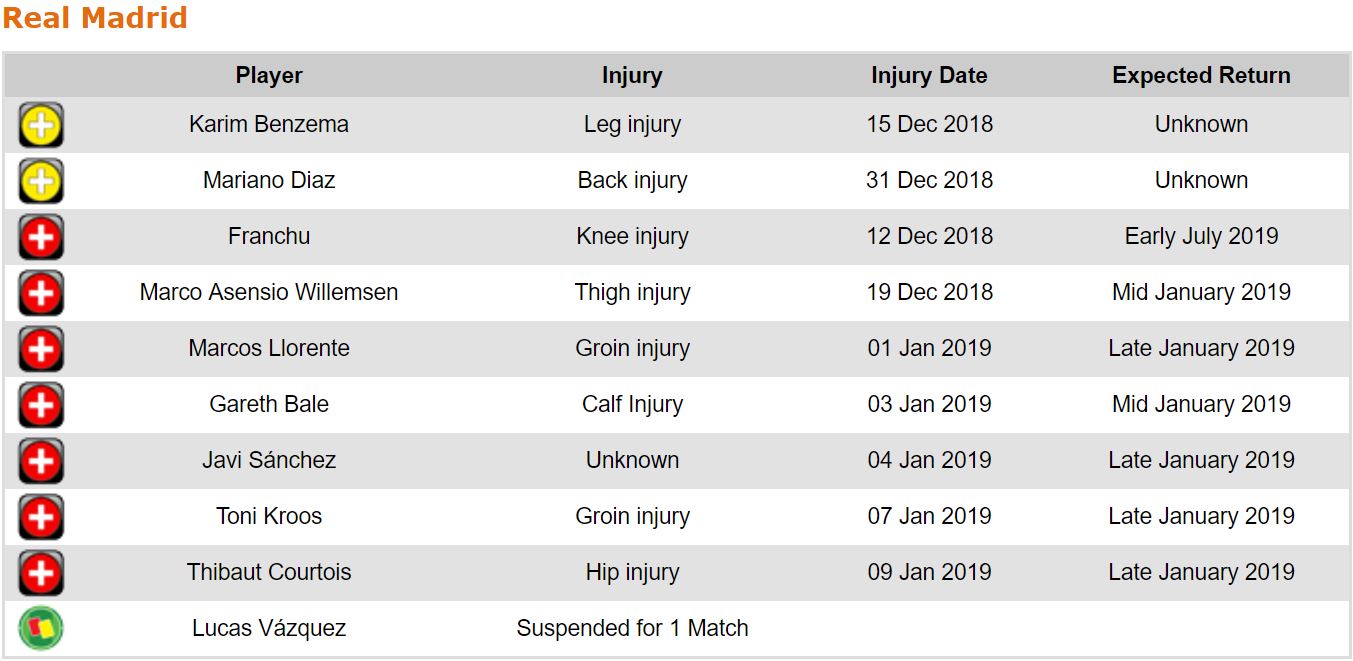Select the player name Gareth Bale
The height and width of the screenshot is (661, 1353).
(x=269, y=405)
